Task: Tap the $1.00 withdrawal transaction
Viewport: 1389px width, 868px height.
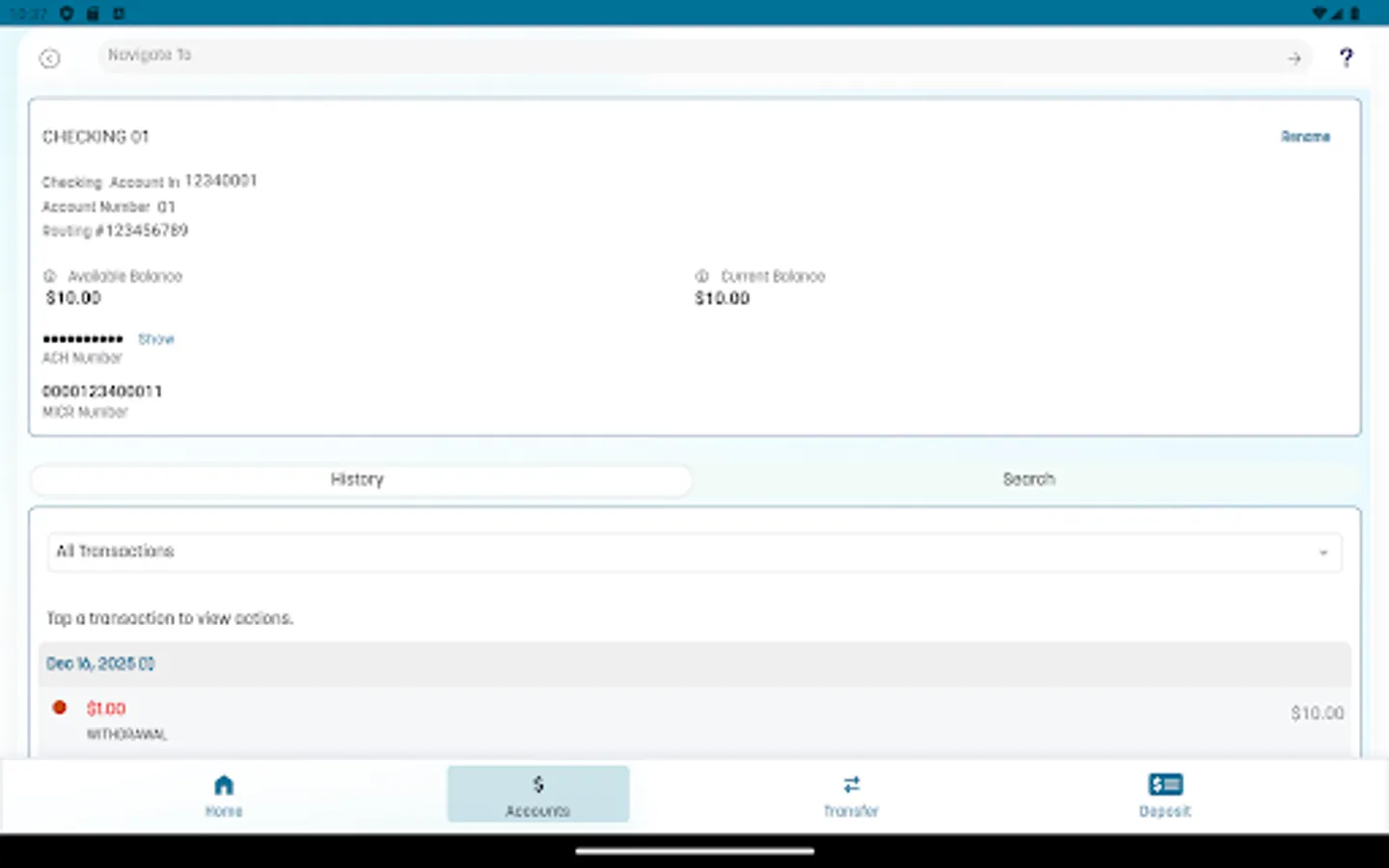Action: 386,714
